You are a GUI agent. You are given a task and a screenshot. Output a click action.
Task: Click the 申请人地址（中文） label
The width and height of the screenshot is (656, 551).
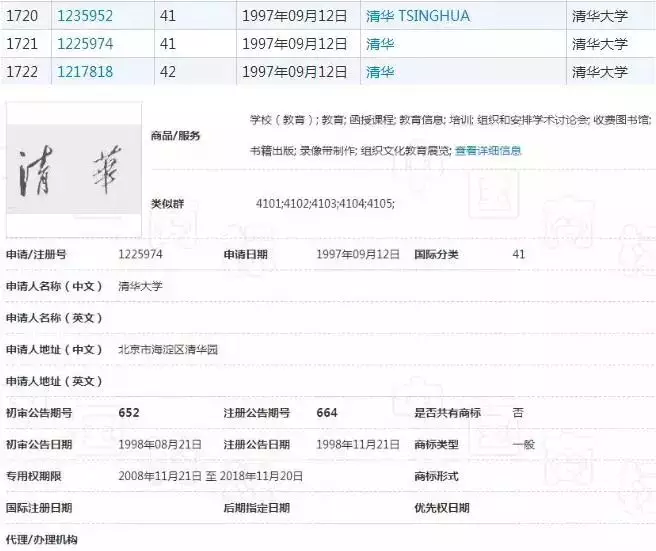pyautogui.click(x=54, y=349)
